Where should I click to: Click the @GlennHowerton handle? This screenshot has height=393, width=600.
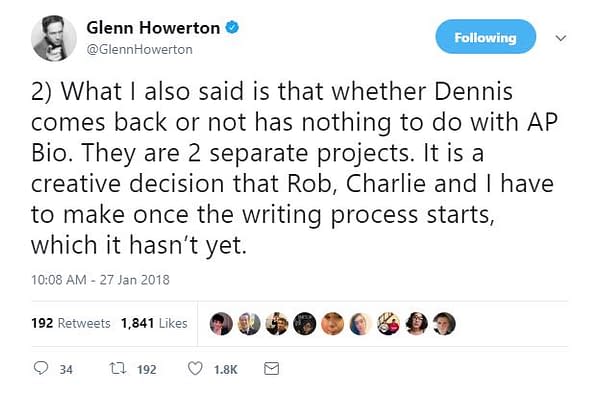click(140, 50)
